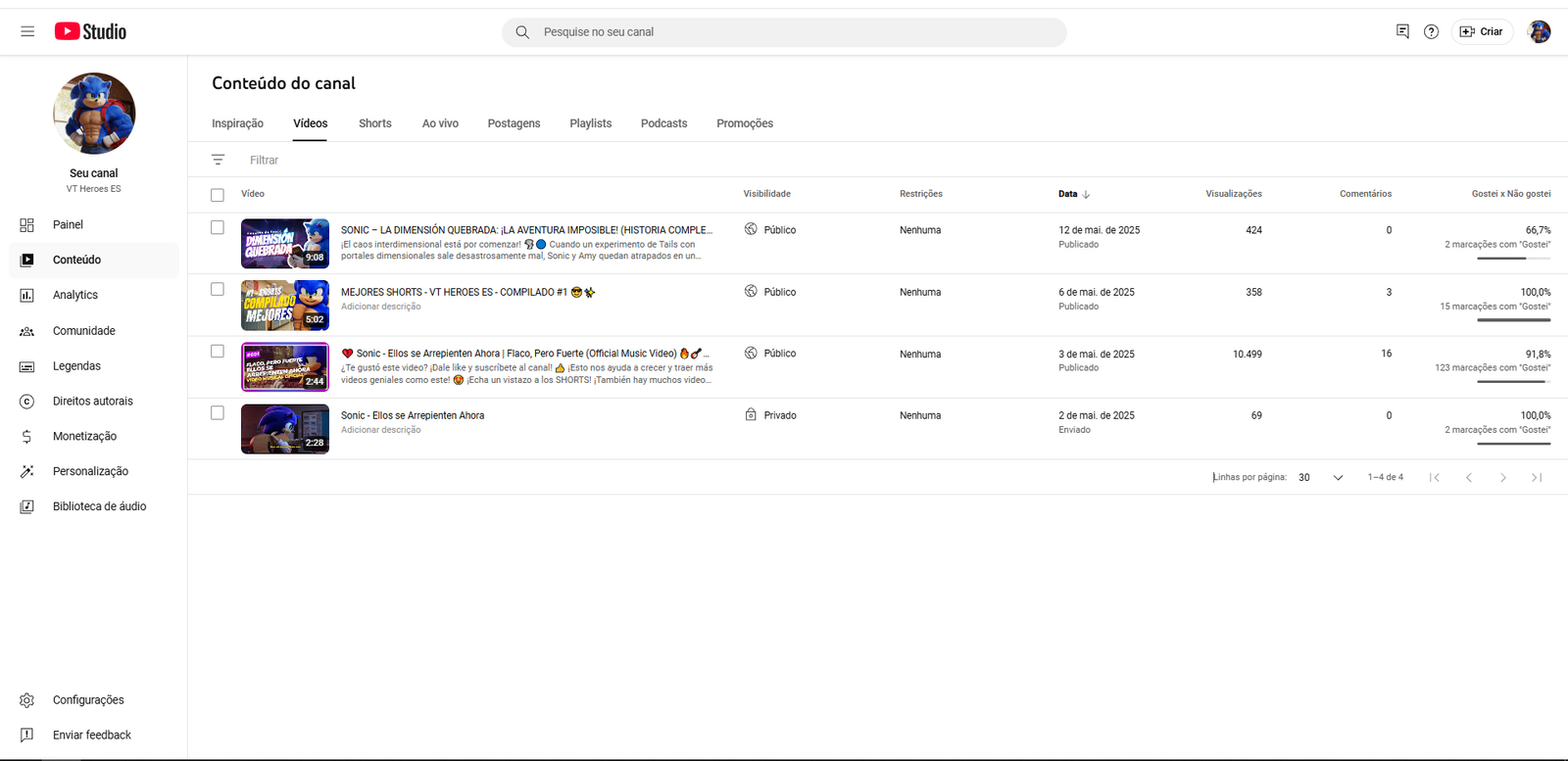The width and height of the screenshot is (1568, 761).
Task: Click the Pesquise no seu canal search field
Action: click(x=784, y=32)
